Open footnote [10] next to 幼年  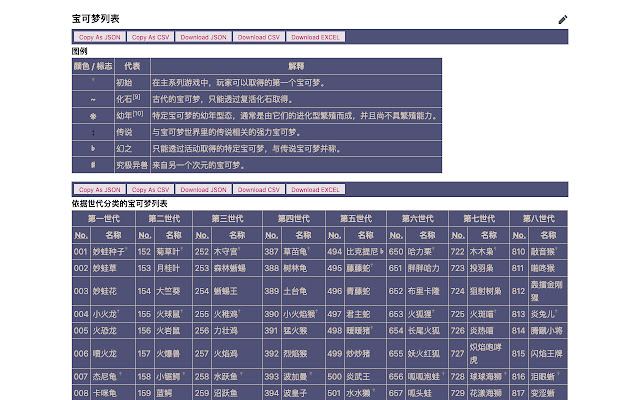click(138, 113)
